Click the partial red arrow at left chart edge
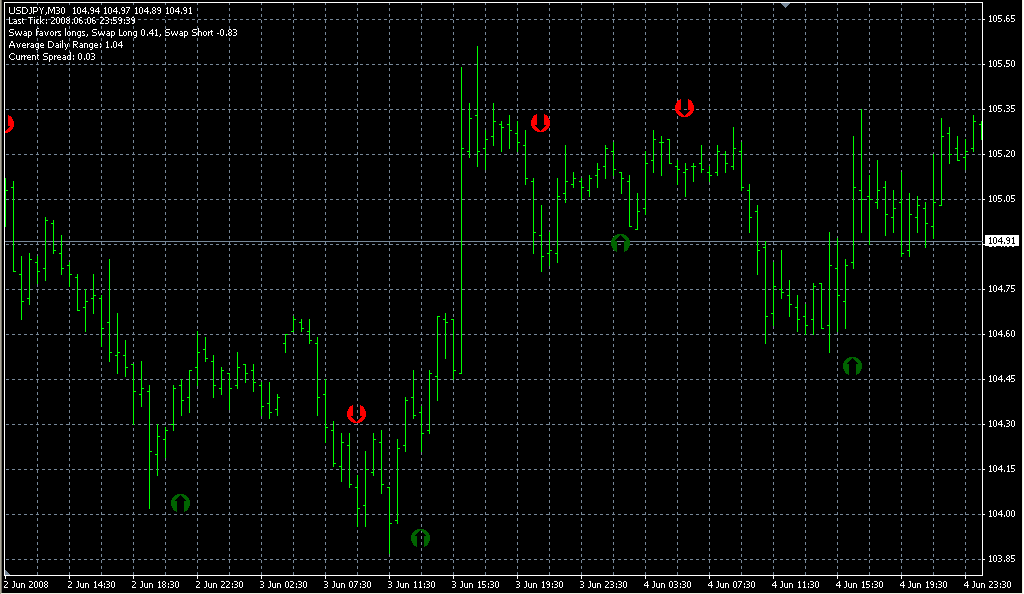The image size is (1024, 594). click(9, 123)
